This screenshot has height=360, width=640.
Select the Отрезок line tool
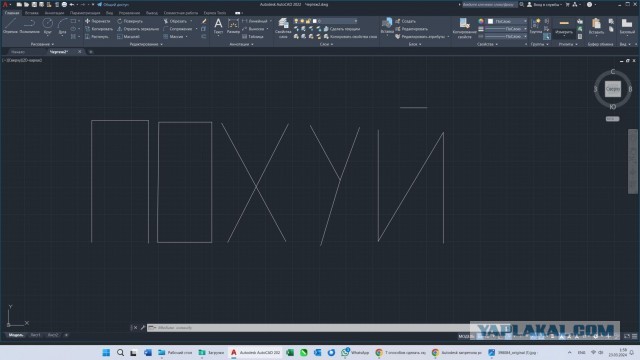[10, 25]
